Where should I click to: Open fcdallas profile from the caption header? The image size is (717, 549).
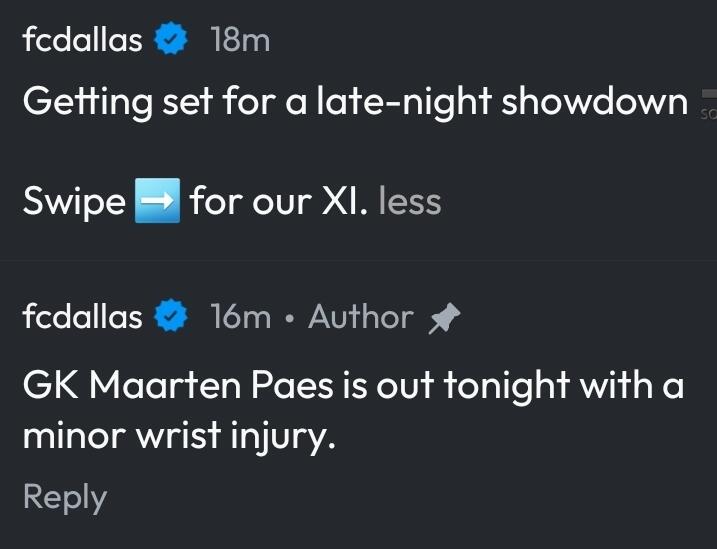(x=82, y=41)
